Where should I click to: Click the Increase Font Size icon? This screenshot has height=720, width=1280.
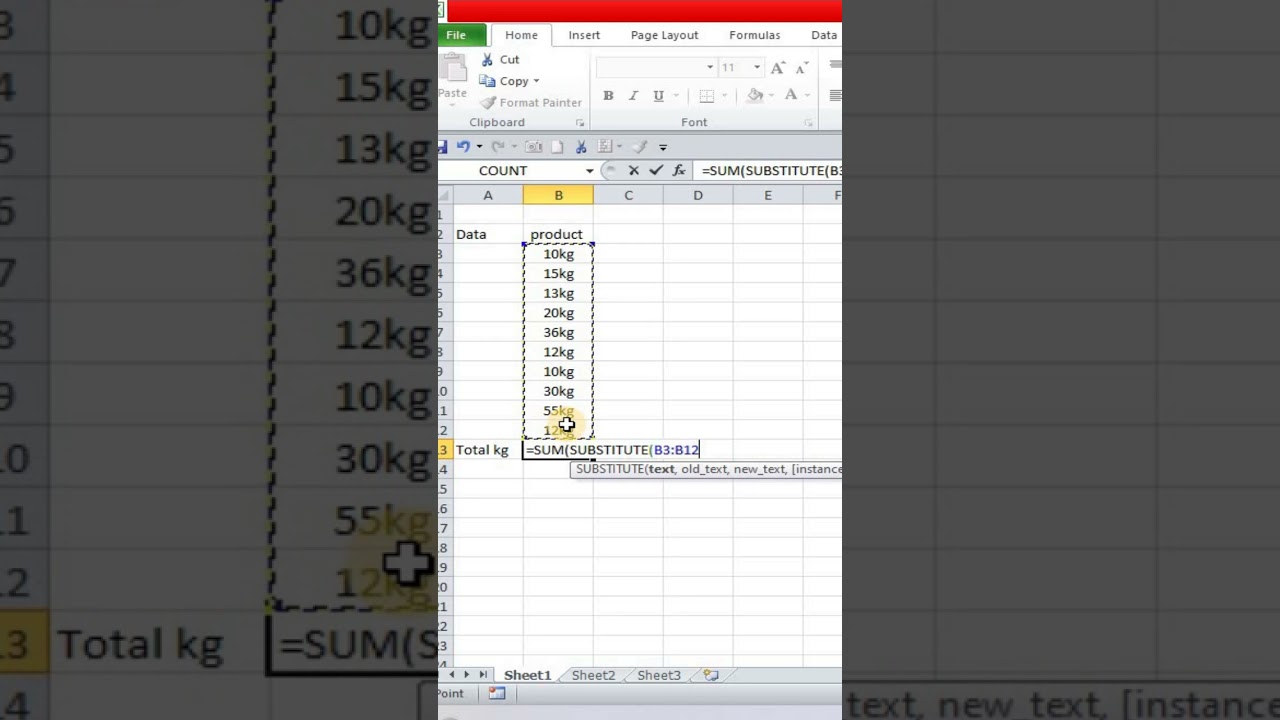click(x=778, y=67)
